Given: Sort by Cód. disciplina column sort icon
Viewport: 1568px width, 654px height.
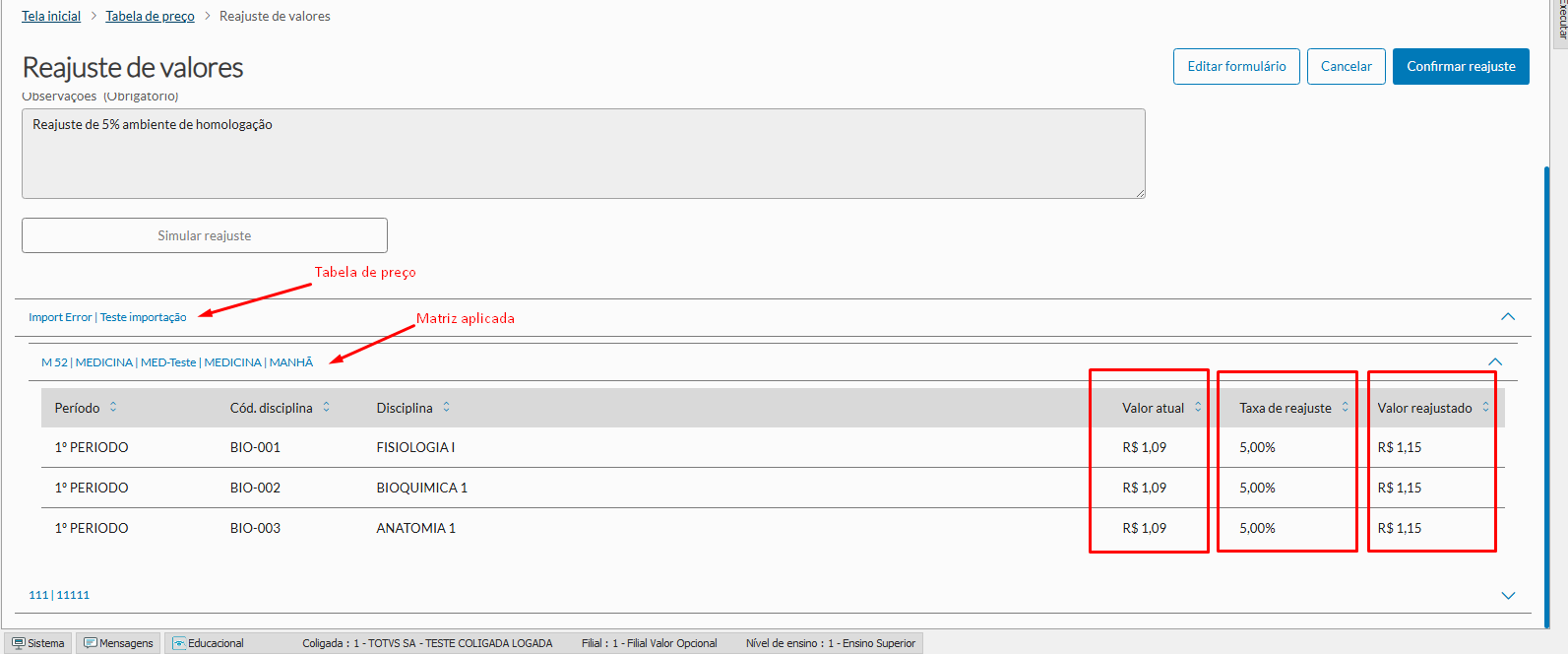Looking at the screenshot, I should pos(327,407).
